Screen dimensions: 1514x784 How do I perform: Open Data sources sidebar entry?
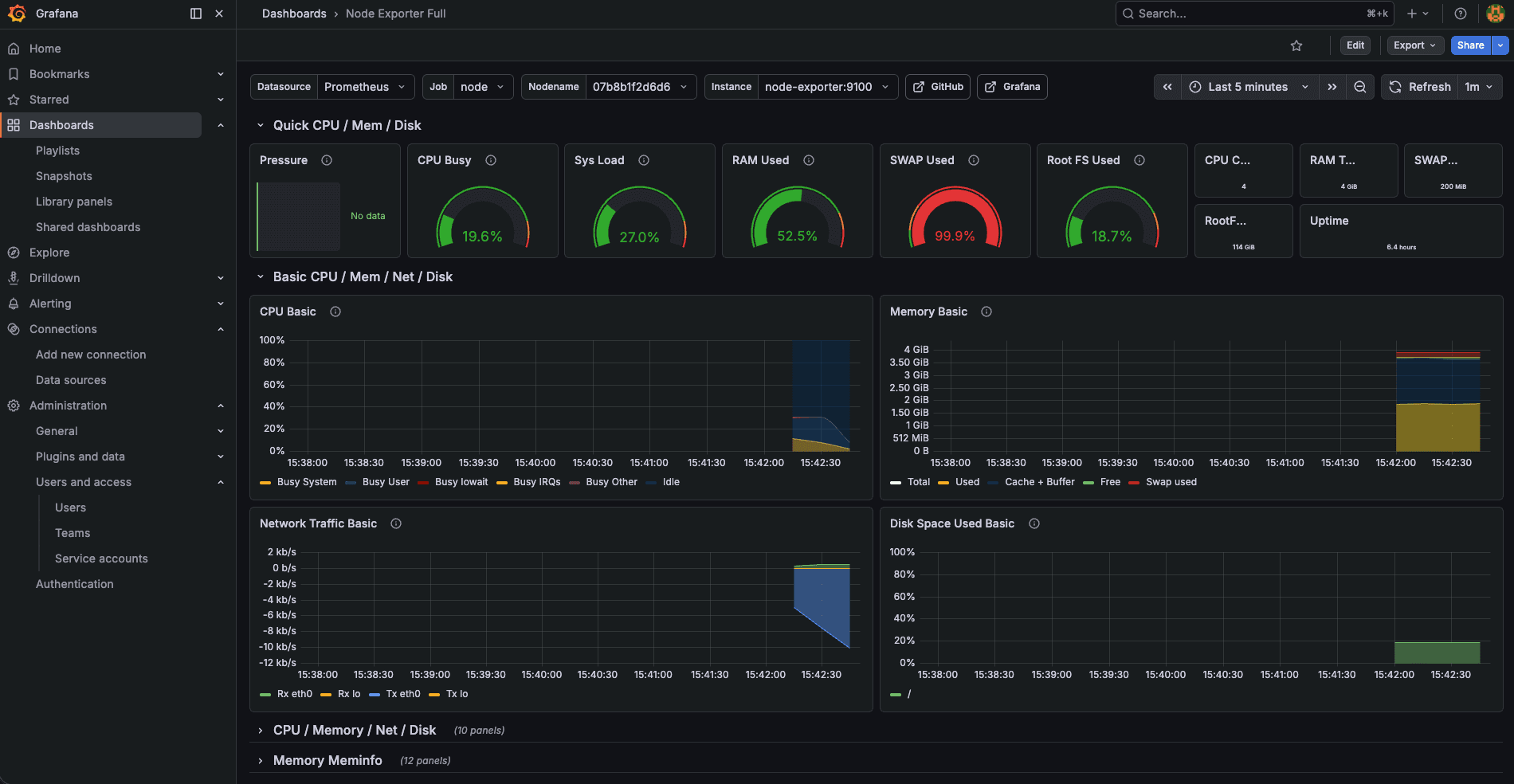pyautogui.click(x=71, y=380)
